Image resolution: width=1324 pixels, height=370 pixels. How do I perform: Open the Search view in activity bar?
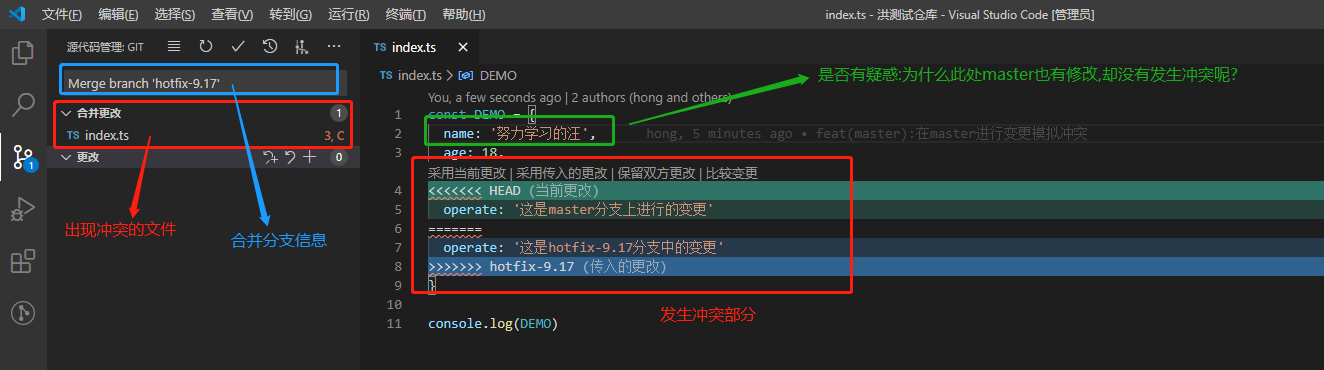22,104
